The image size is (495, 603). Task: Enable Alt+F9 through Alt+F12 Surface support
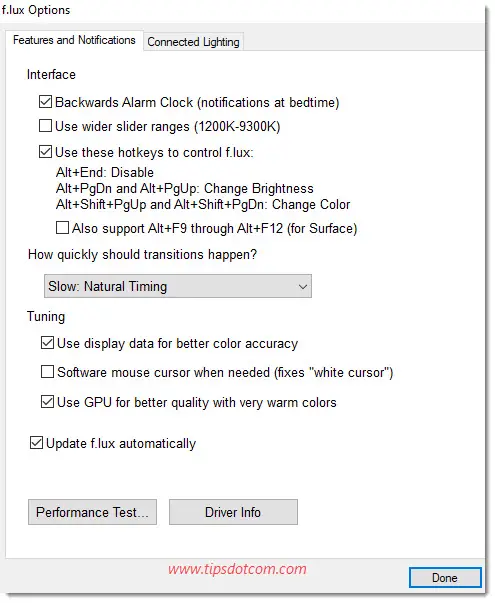click(x=62, y=228)
